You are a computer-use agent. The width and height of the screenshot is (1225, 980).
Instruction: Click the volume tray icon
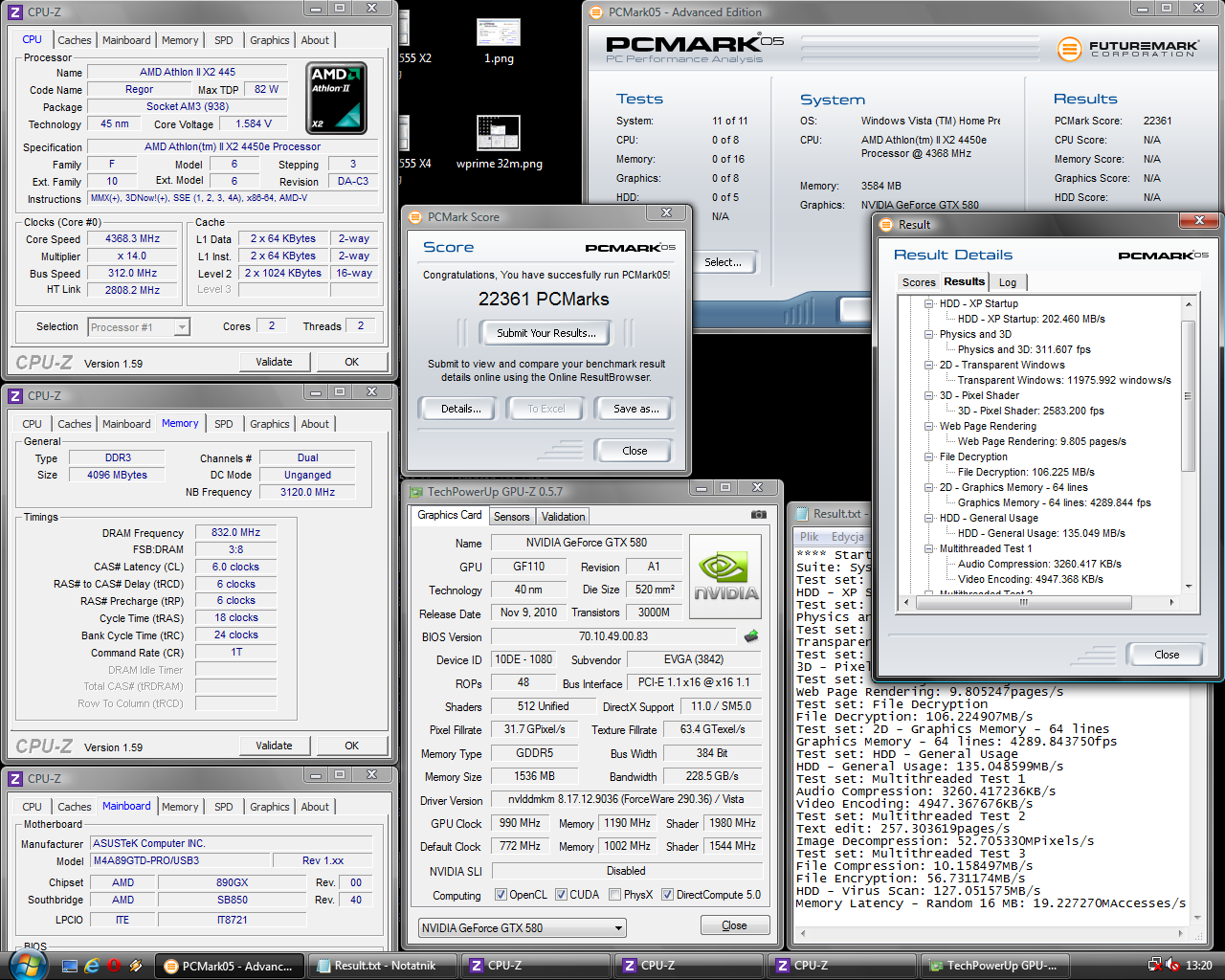tap(1172, 966)
